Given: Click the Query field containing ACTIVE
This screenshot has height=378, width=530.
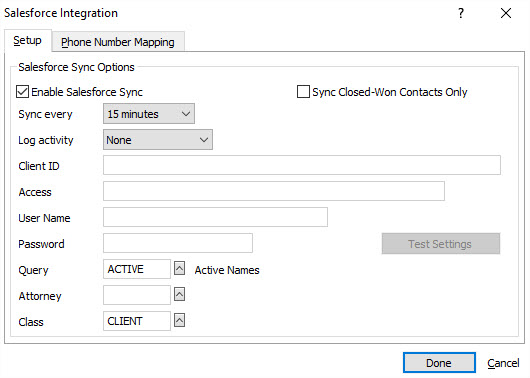Looking at the screenshot, I should 137,269.
